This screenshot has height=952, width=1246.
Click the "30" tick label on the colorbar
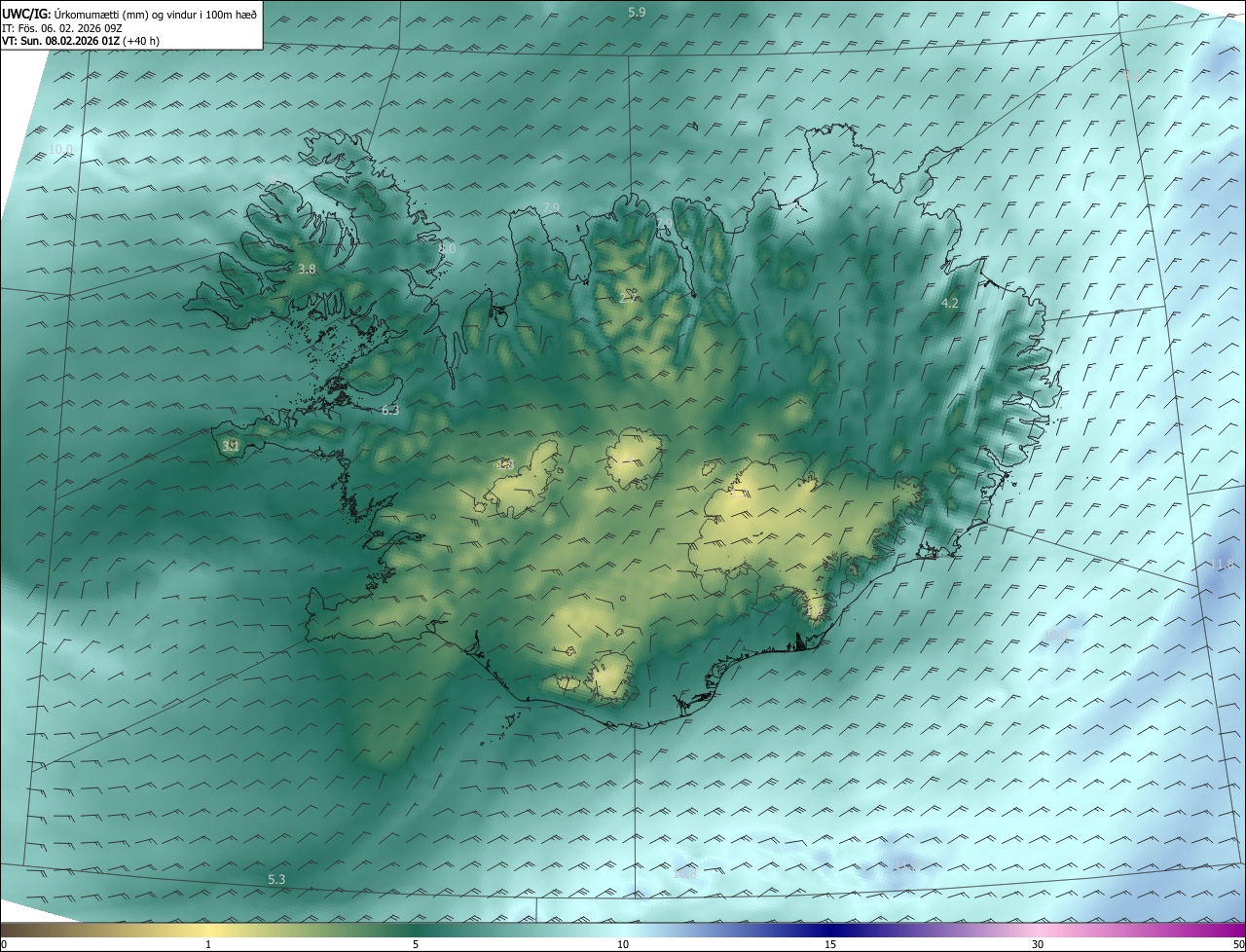[x=1038, y=944]
